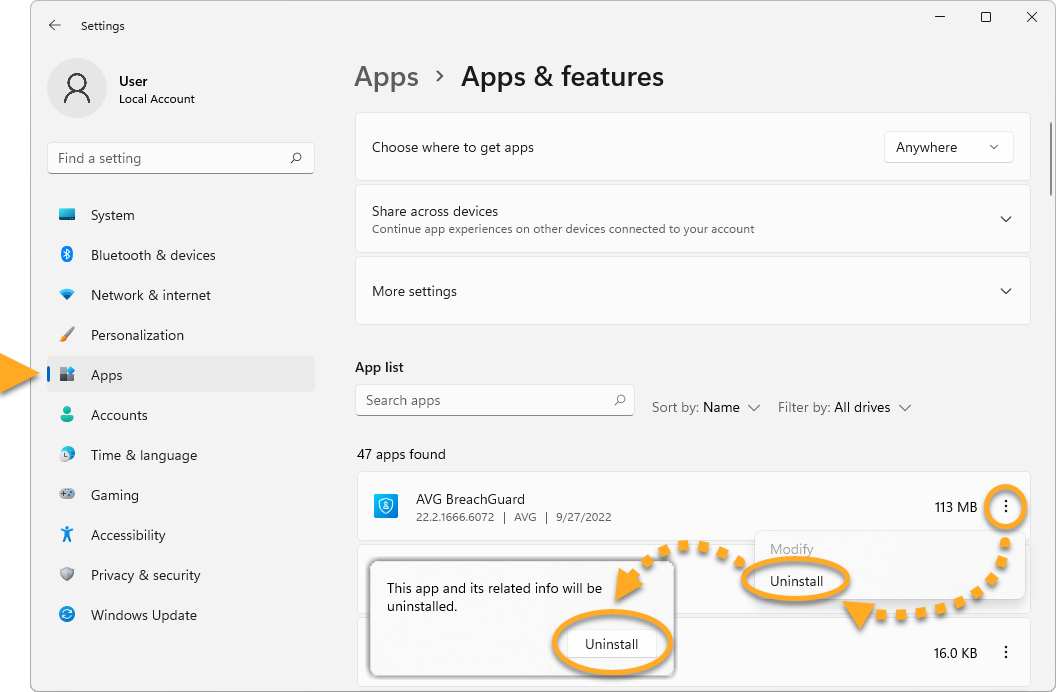
Task: Select Uninstall from the context menu
Action: [797, 581]
